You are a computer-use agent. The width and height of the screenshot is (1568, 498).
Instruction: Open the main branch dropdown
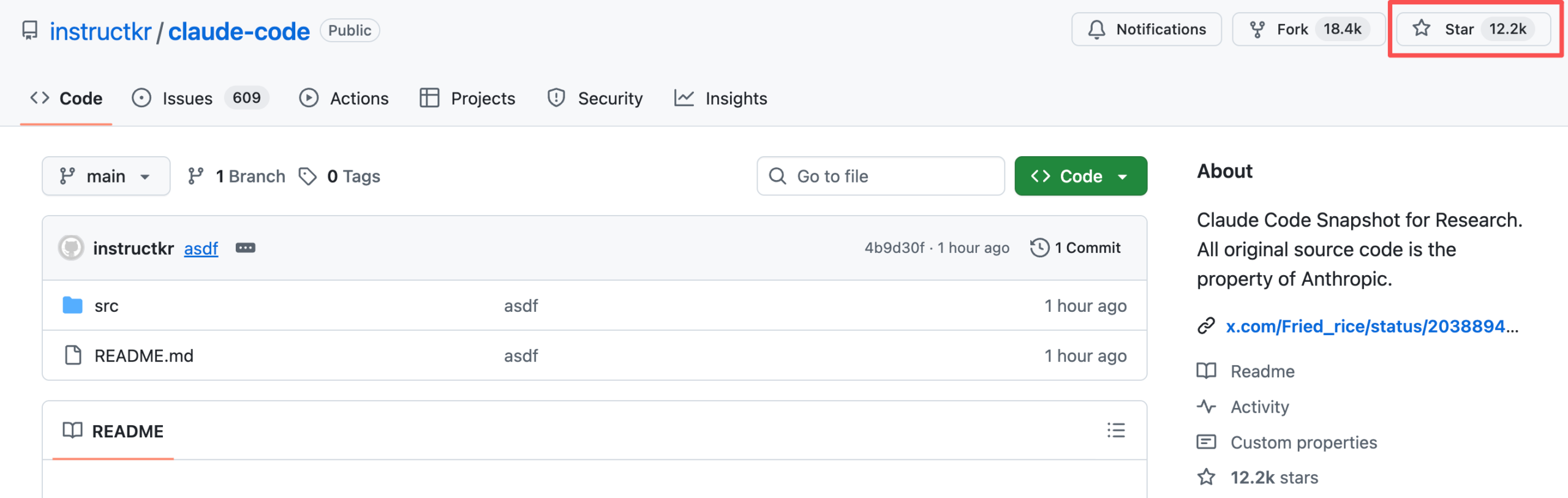click(105, 176)
